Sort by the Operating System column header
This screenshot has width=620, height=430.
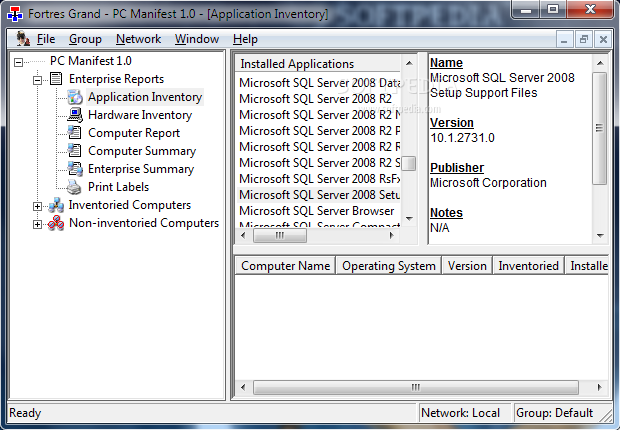tap(389, 266)
